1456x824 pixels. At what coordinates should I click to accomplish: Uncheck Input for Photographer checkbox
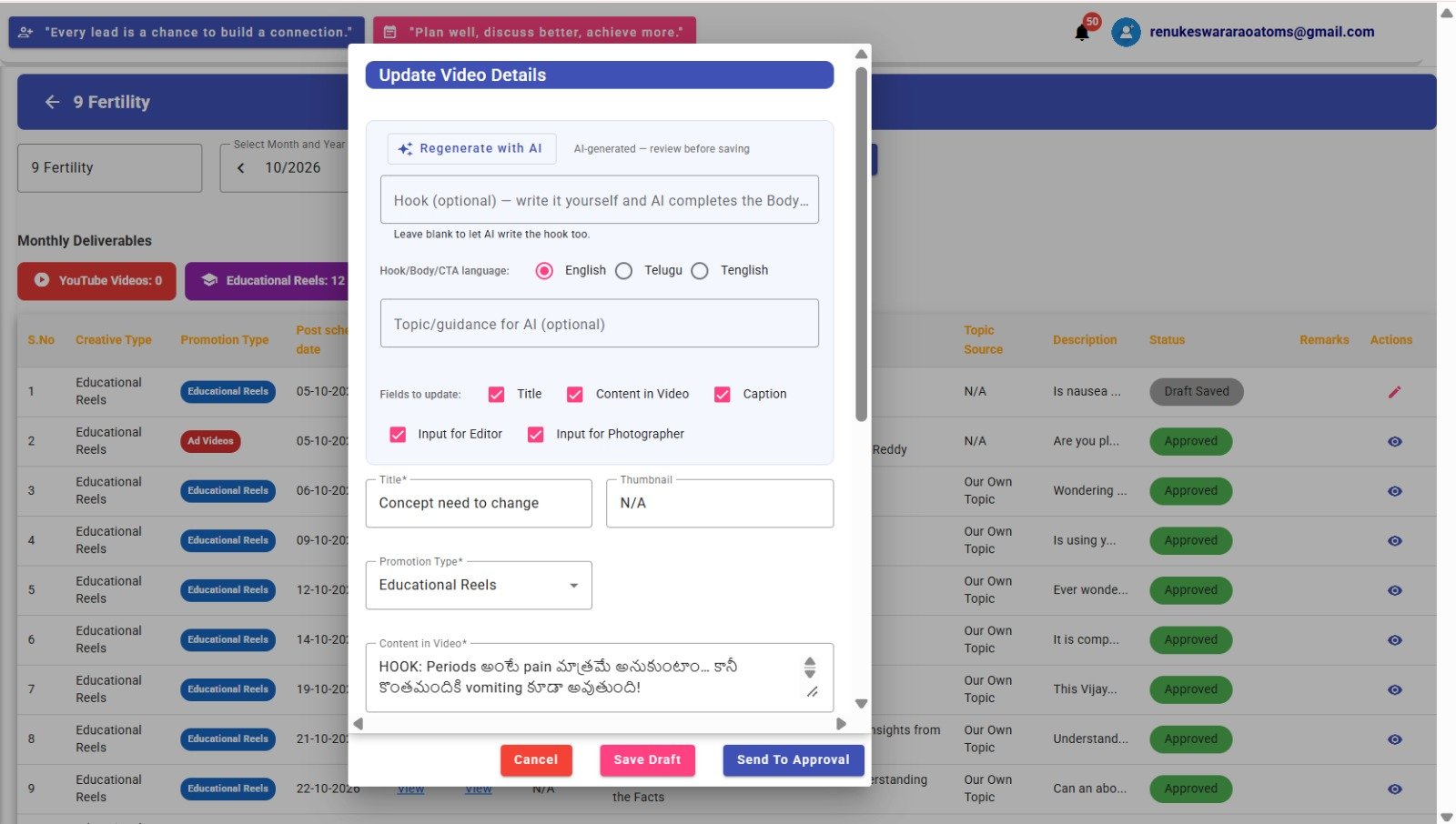click(535, 435)
